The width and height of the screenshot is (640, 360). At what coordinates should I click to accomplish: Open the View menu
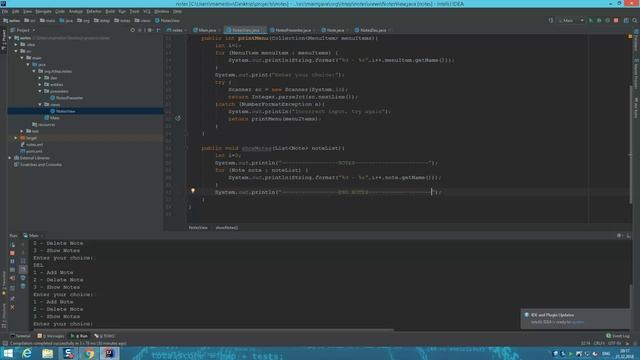(x=27, y=11)
